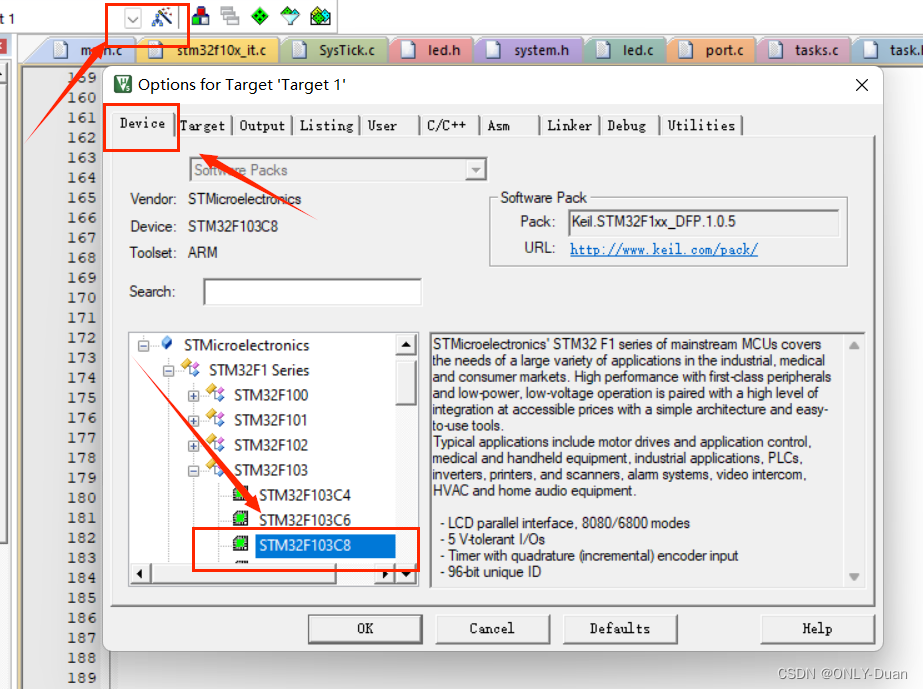Switch to the Asm tab
Screen dimensions: 923x689
click(509, 126)
